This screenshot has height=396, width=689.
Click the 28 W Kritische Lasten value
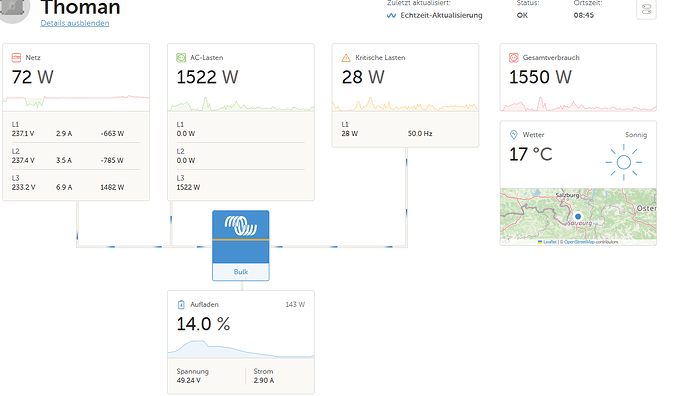pyautogui.click(x=363, y=77)
